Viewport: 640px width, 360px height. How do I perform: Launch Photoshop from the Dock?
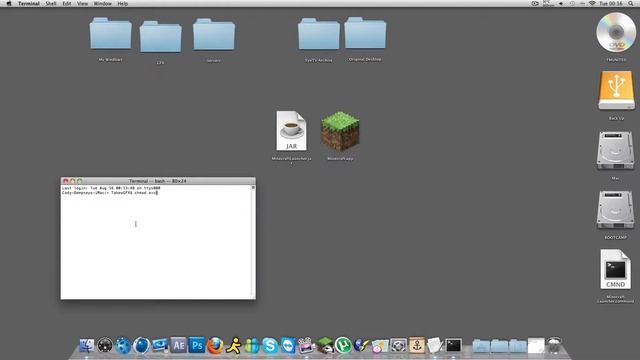point(197,345)
